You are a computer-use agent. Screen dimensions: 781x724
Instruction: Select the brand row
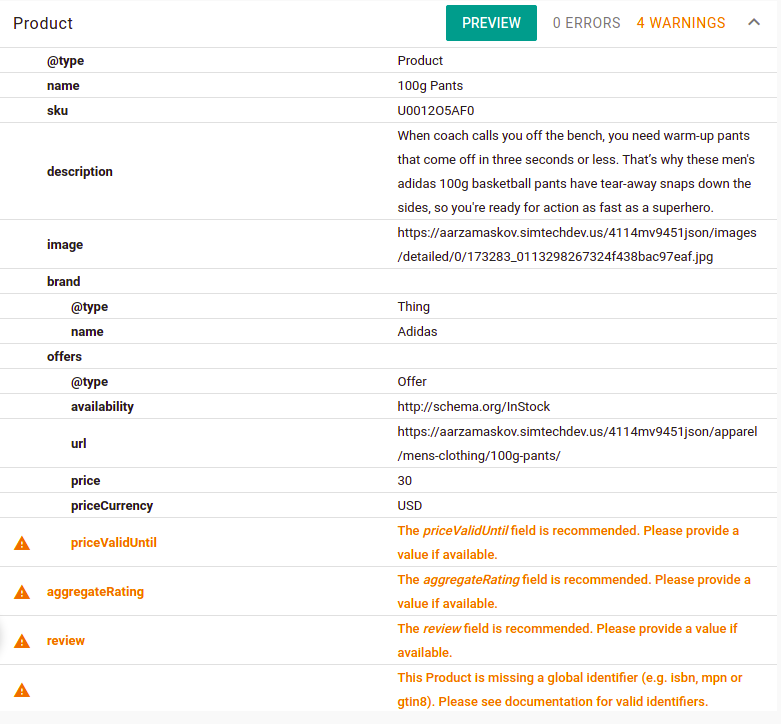tap(389, 281)
